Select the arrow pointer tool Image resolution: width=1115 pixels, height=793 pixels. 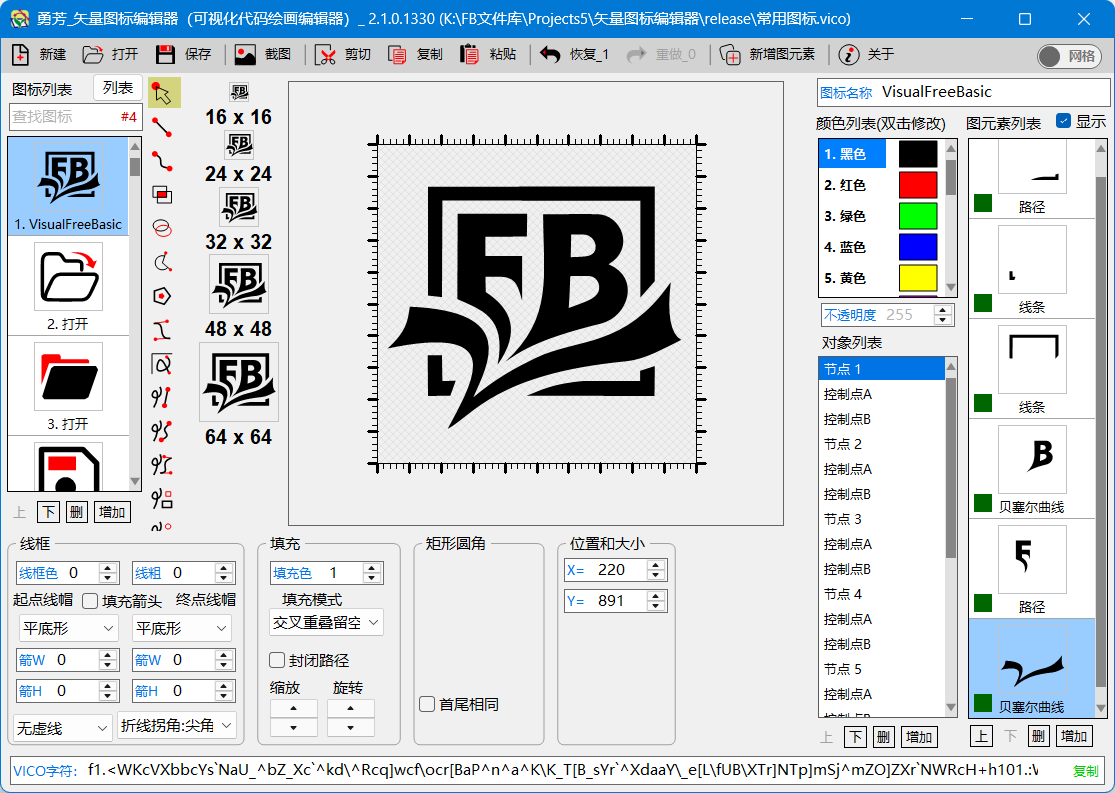(163, 93)
